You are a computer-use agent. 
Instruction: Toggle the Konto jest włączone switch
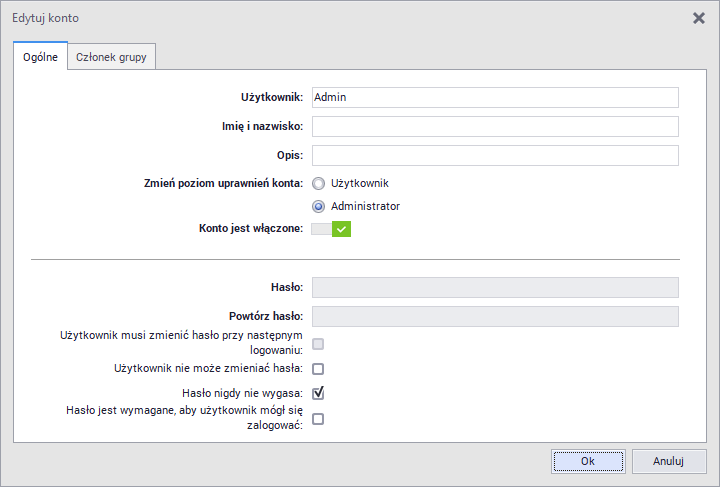(331, 229)
